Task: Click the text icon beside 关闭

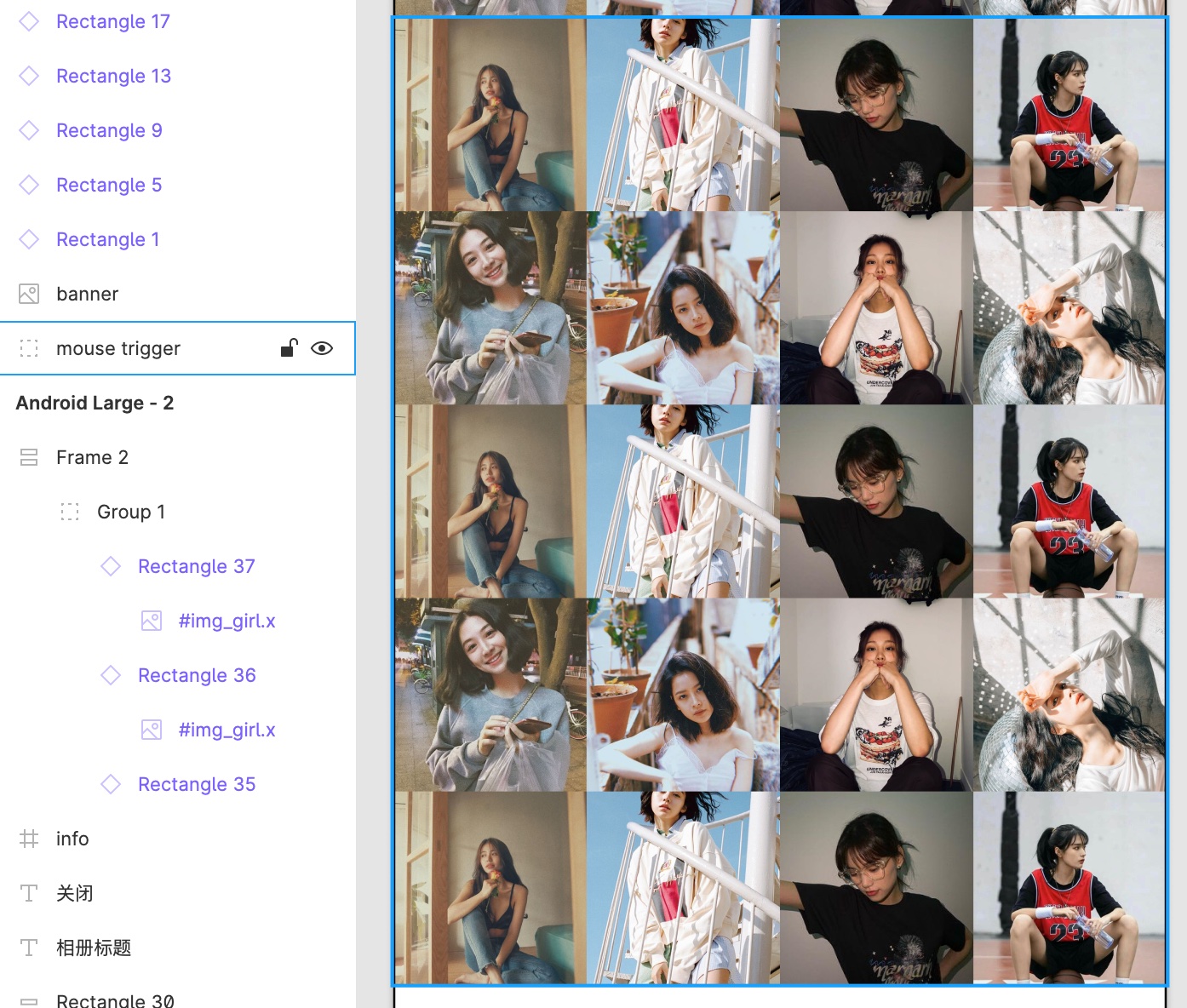Action: [29, 893]
